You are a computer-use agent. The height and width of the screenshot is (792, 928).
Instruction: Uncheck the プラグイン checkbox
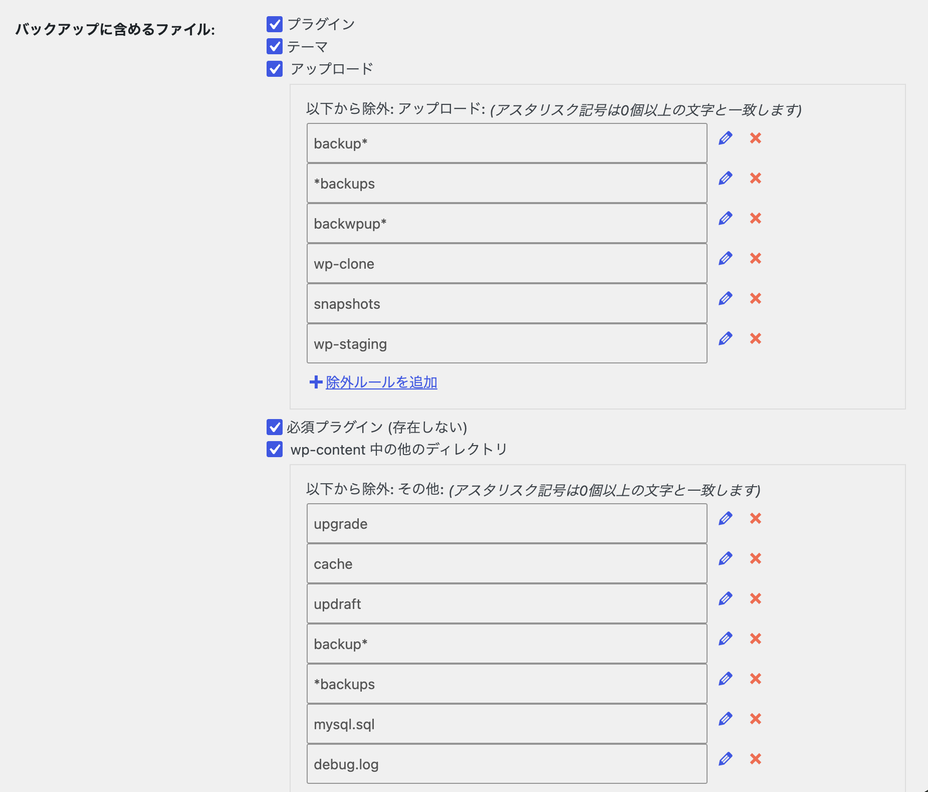tap(275, 24)
